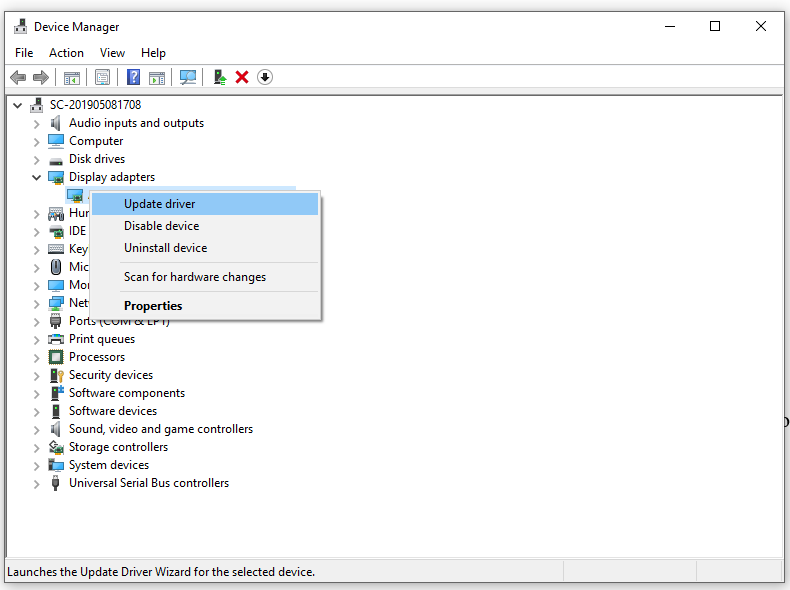Screen dimensions: 790x590
Task: Expand Audio inputs and outputs chevron
Action: 36,124
